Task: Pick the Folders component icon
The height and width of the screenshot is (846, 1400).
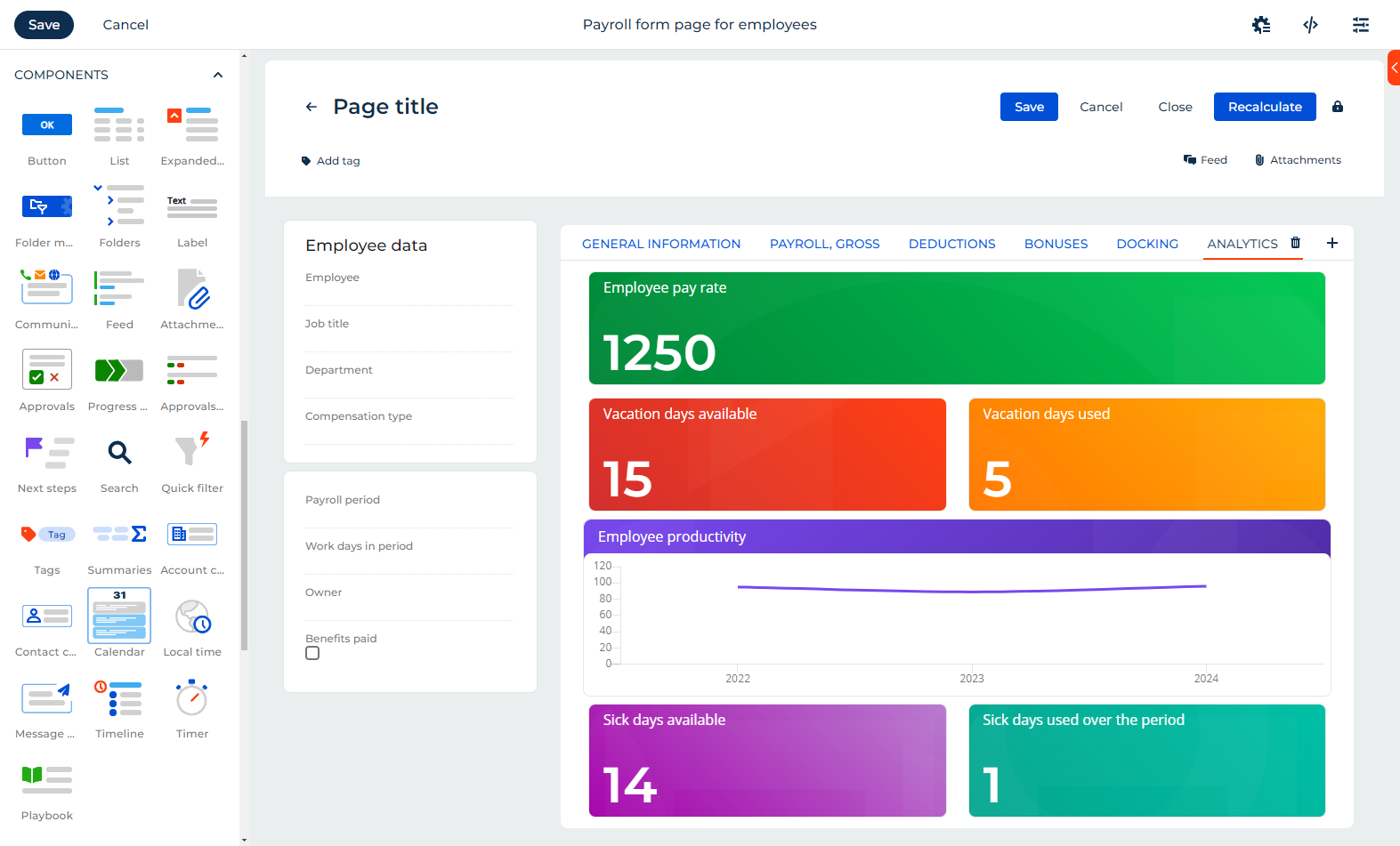Action: point(119,205)
